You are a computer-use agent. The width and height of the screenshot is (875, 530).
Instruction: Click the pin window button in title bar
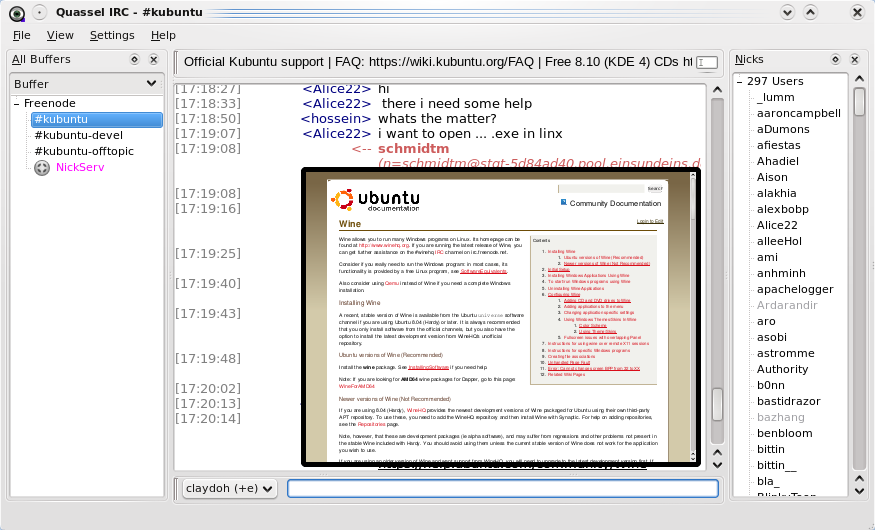coord(40,12)
